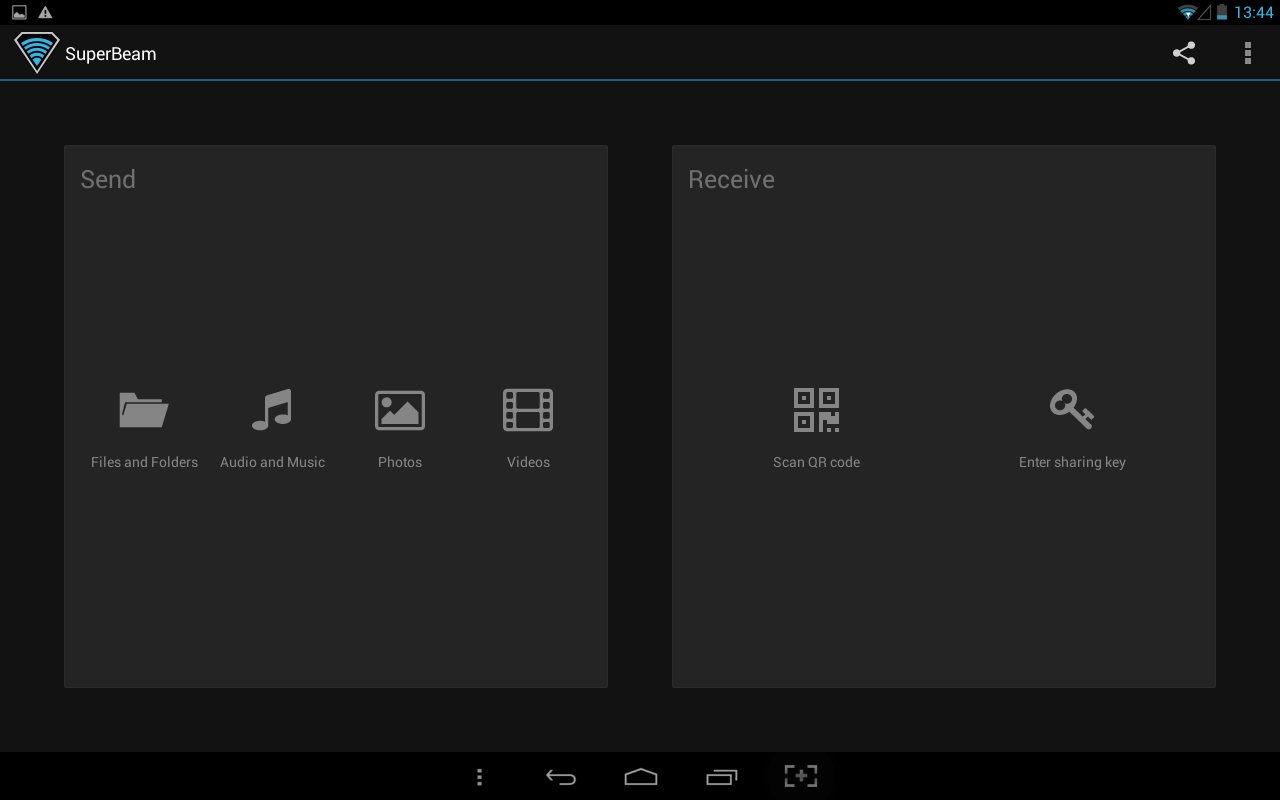Screen dimensions: 1280x800
Task: Open the navigation bar menu dots
Action: (480, 776)
